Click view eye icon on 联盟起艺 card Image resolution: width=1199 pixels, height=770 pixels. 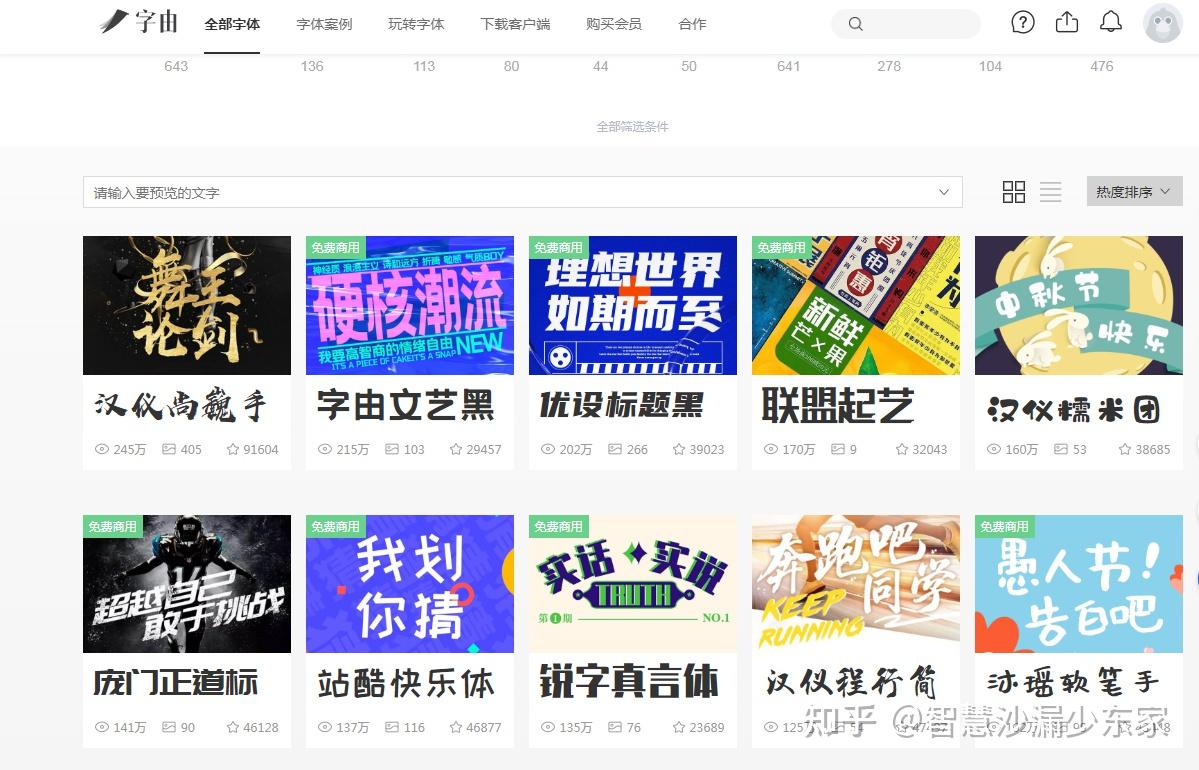771,450
